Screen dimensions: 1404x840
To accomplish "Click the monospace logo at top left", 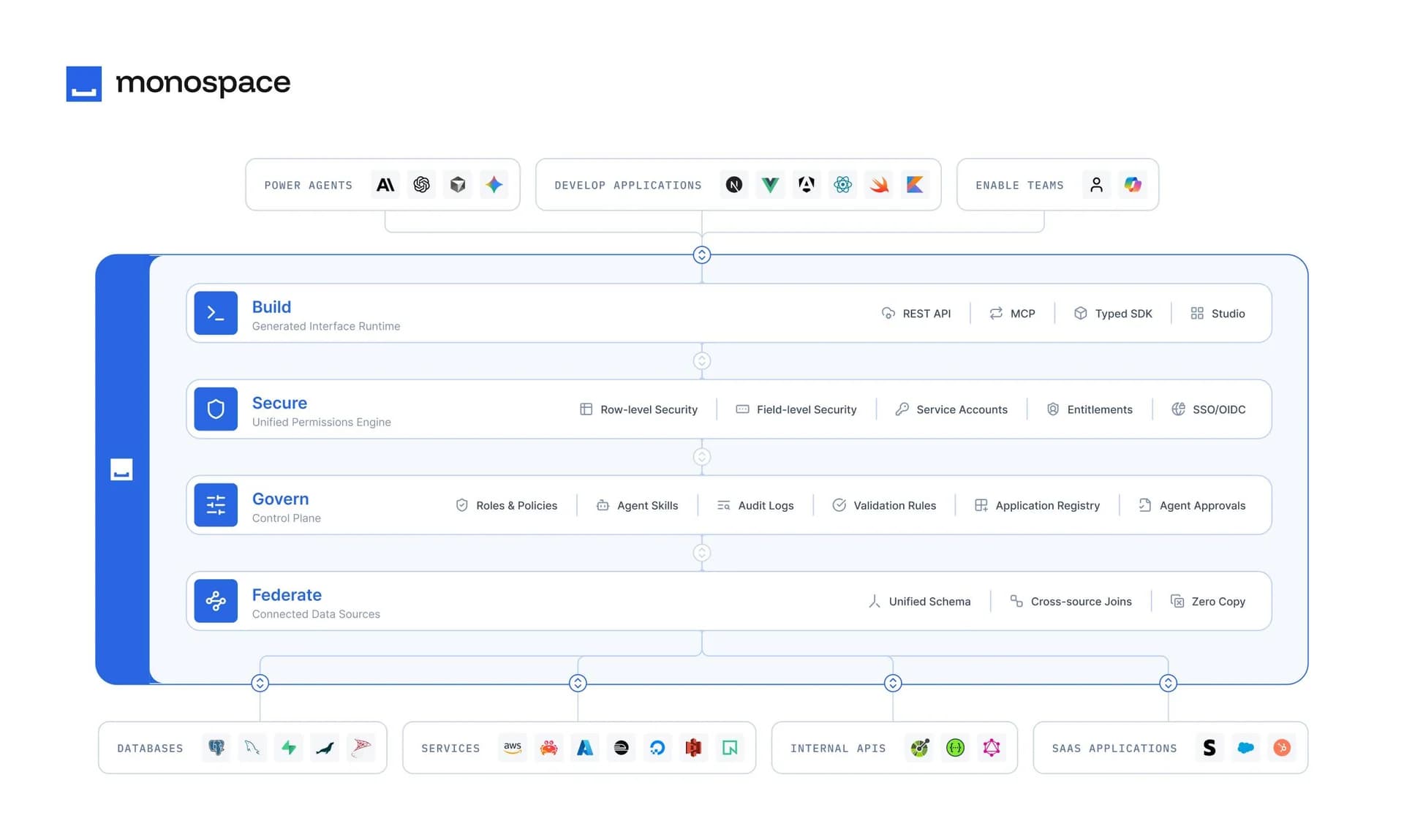I will 178,83.
